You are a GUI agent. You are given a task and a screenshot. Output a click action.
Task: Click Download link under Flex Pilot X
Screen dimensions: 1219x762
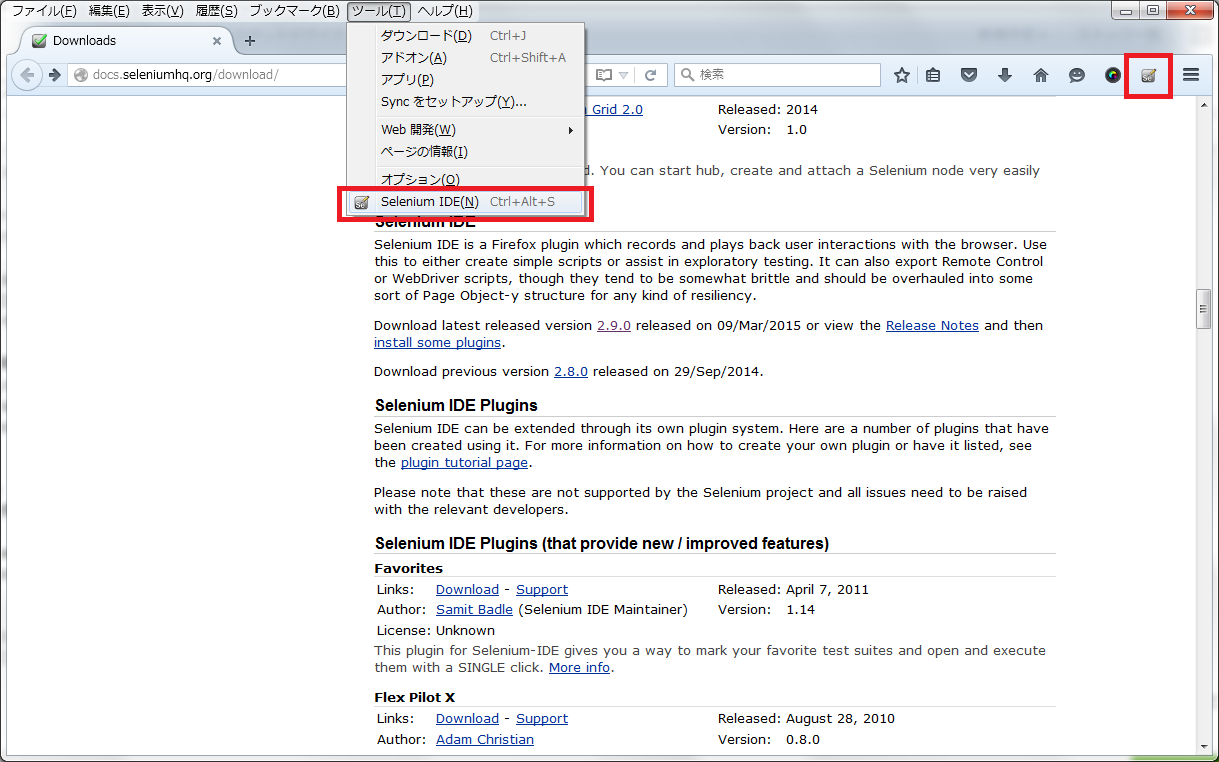click(x=467, y=719)
